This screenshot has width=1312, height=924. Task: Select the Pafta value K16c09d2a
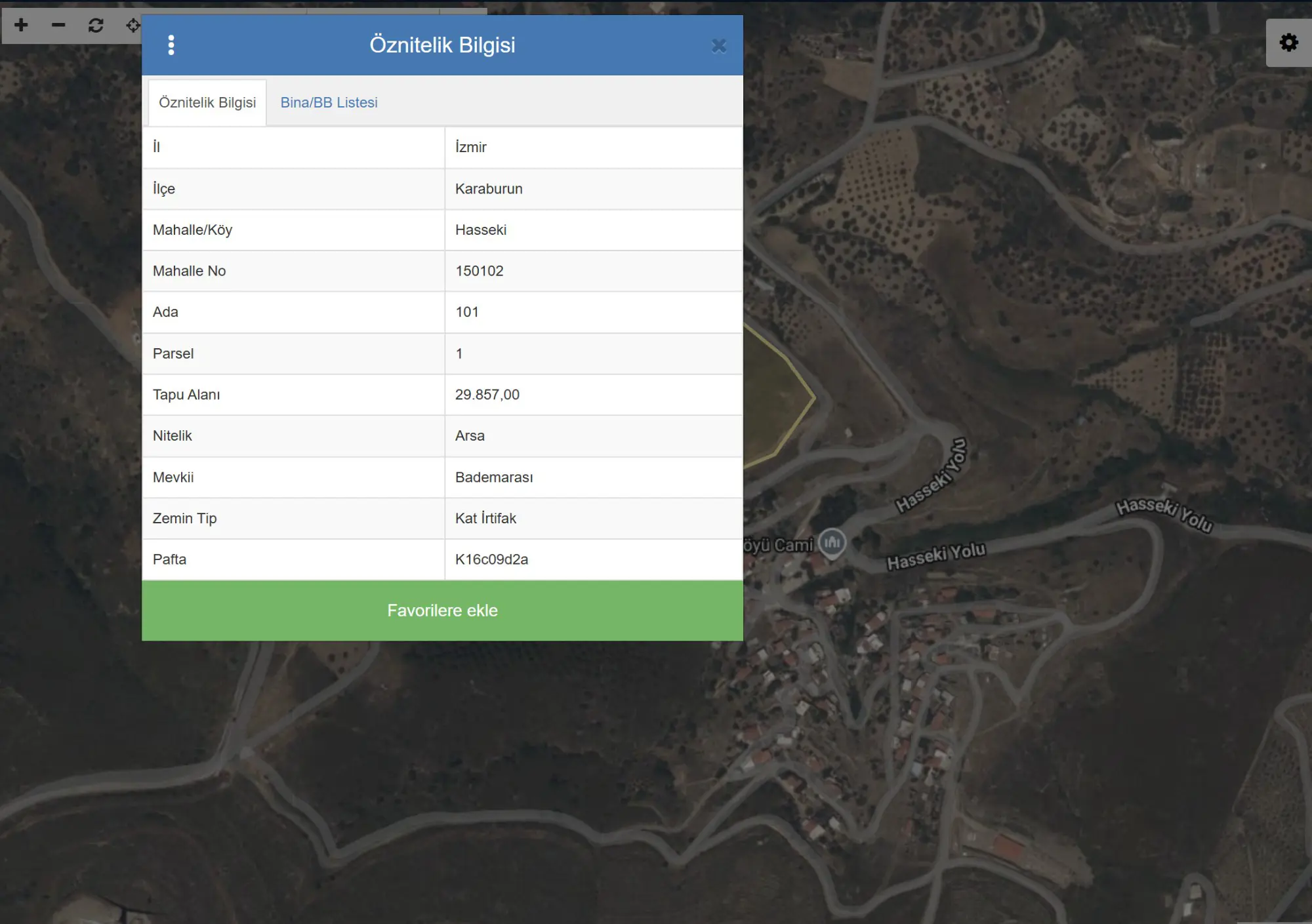coord(594,559)
